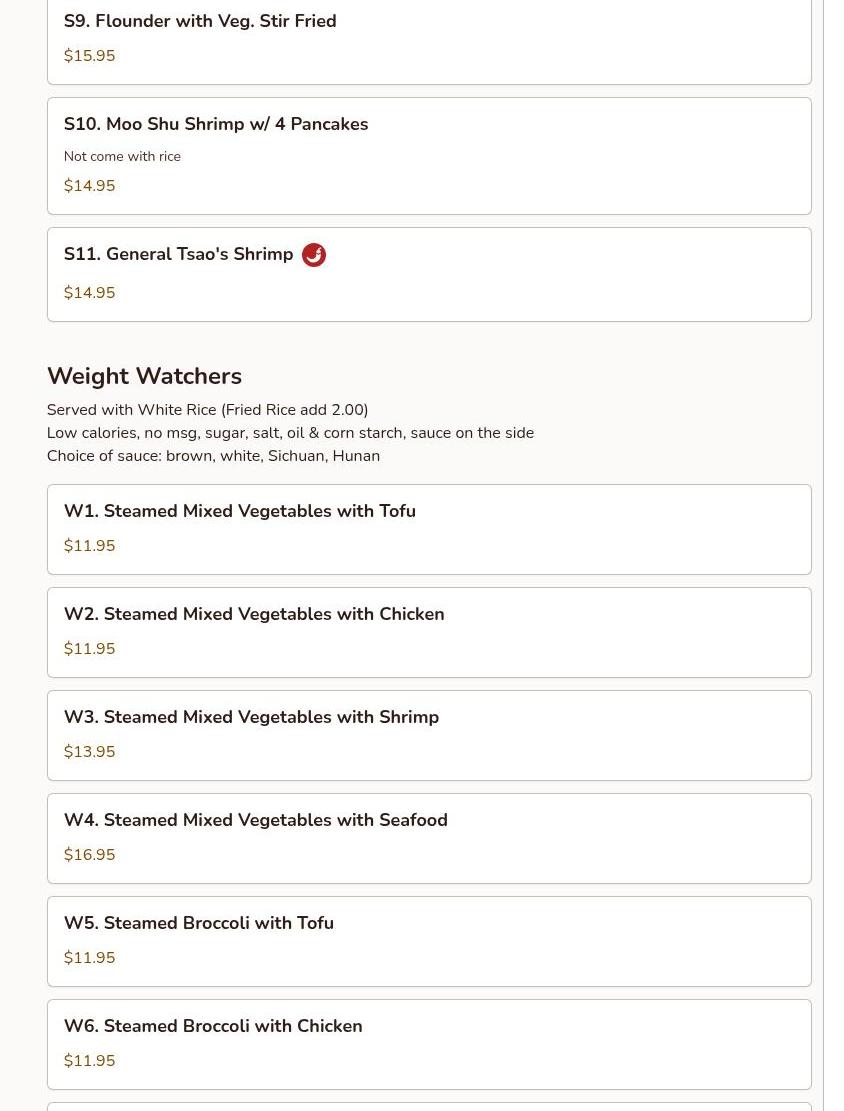844x1111 pixels.
Task: Choose W1. Steamed Mixed Vegetables with Tofu
Action: click(240, 511)
